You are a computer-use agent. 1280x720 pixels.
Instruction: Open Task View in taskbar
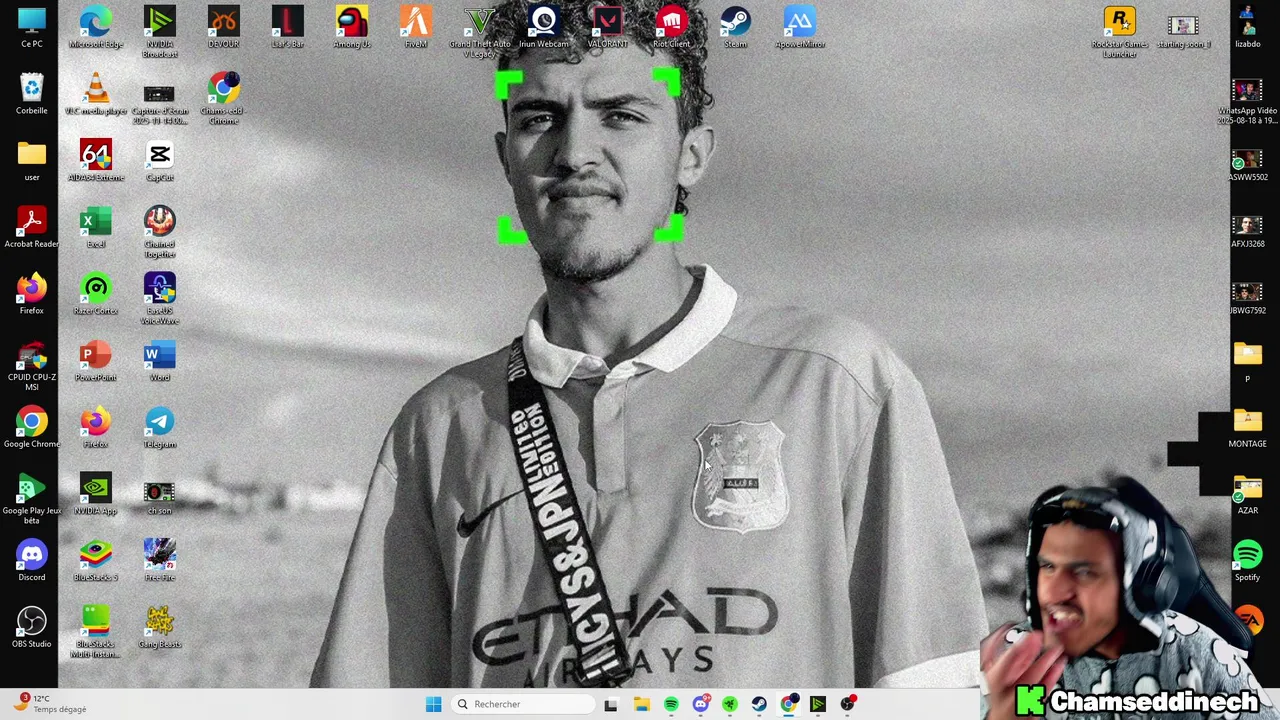pyautogui.click(x=611, y=704)
